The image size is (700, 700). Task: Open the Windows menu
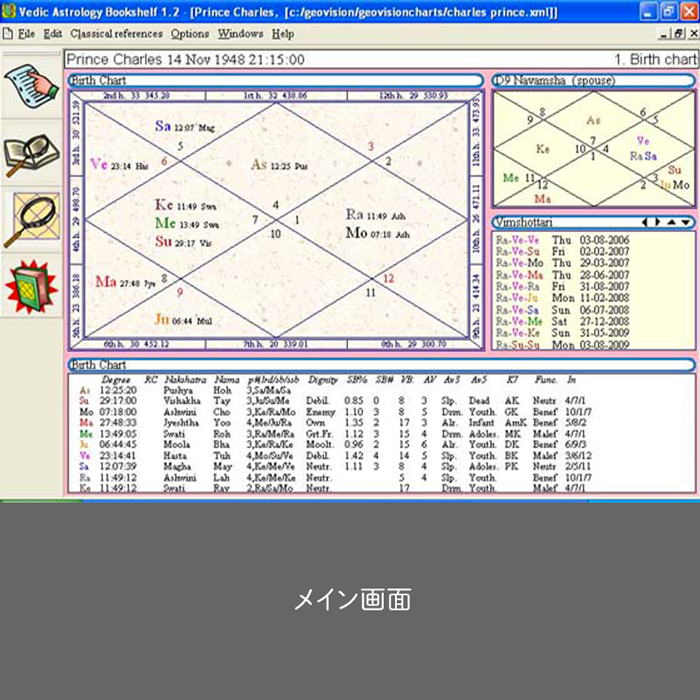pos(240,34)
